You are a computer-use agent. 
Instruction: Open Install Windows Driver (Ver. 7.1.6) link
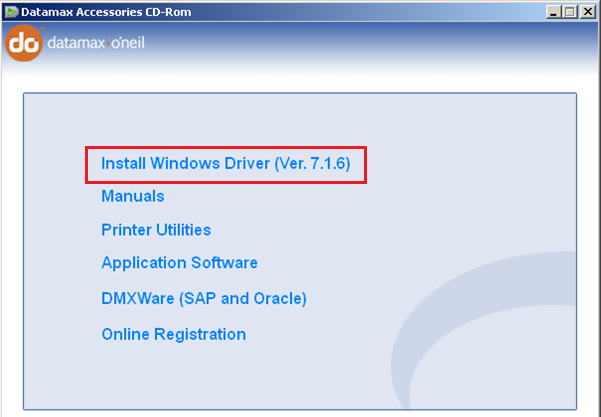225,164
